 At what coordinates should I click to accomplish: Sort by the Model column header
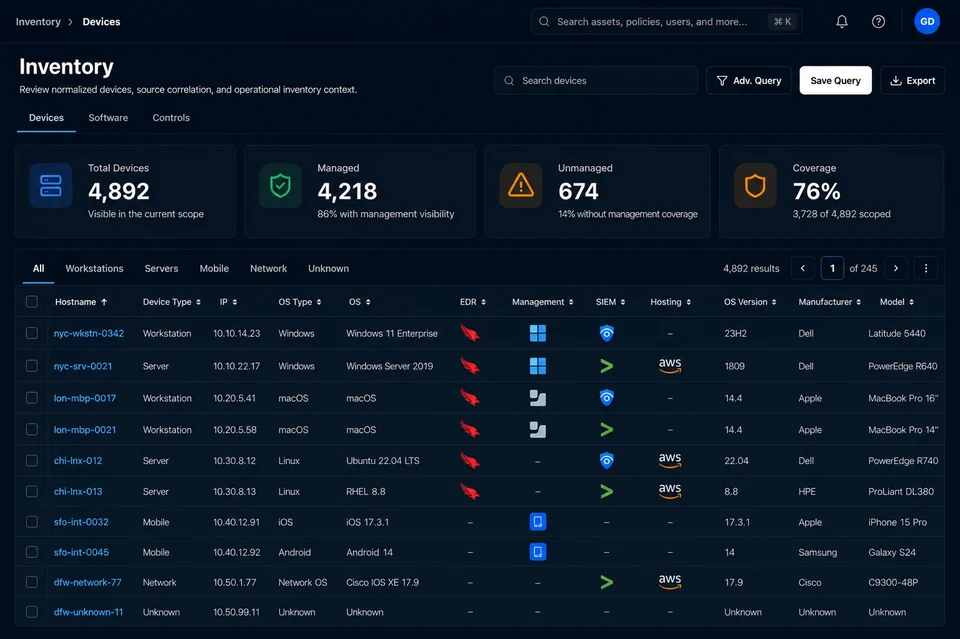click(896, 302)
